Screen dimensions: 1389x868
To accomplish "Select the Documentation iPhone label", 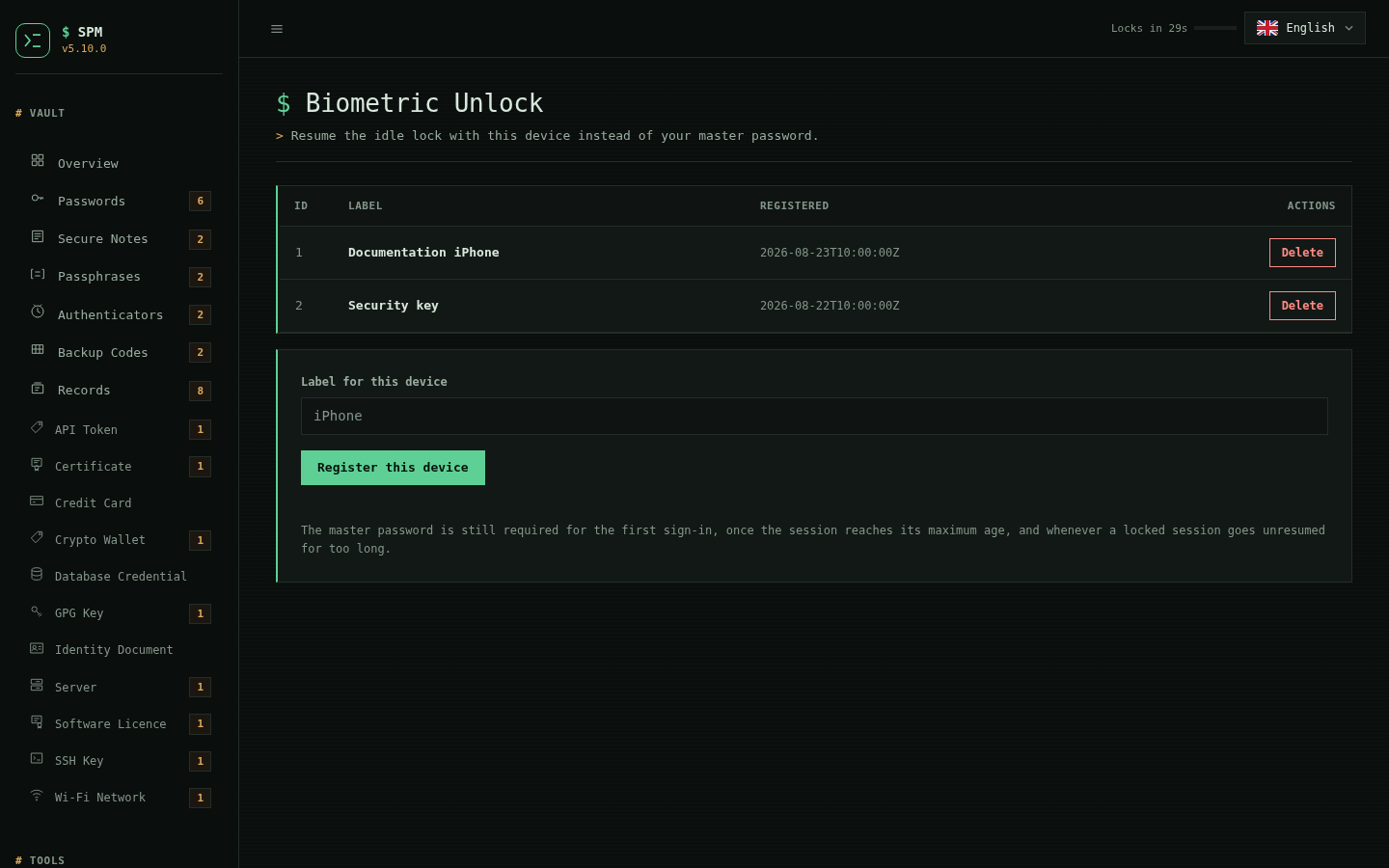I will click(x=423, y=253).
